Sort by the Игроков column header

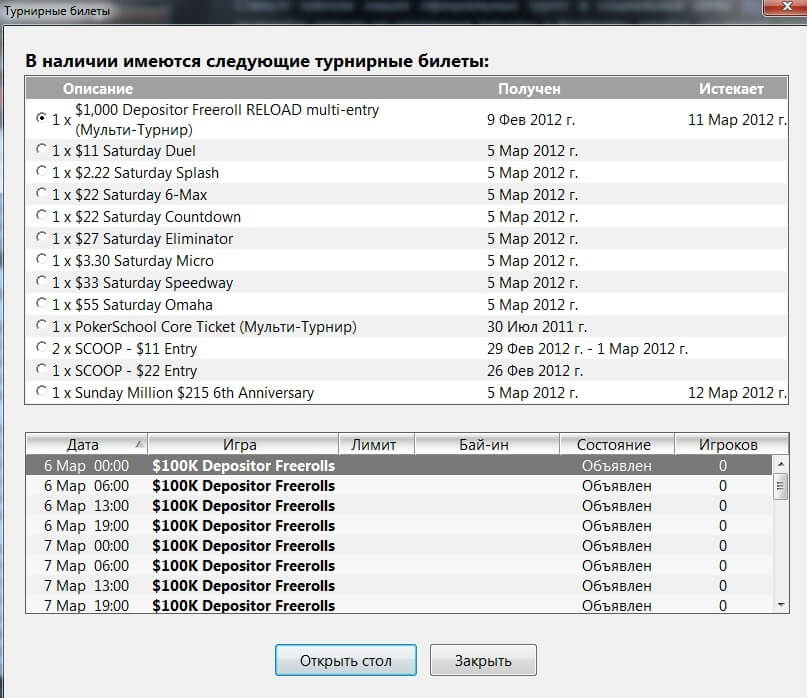click(x=731, y=444)
